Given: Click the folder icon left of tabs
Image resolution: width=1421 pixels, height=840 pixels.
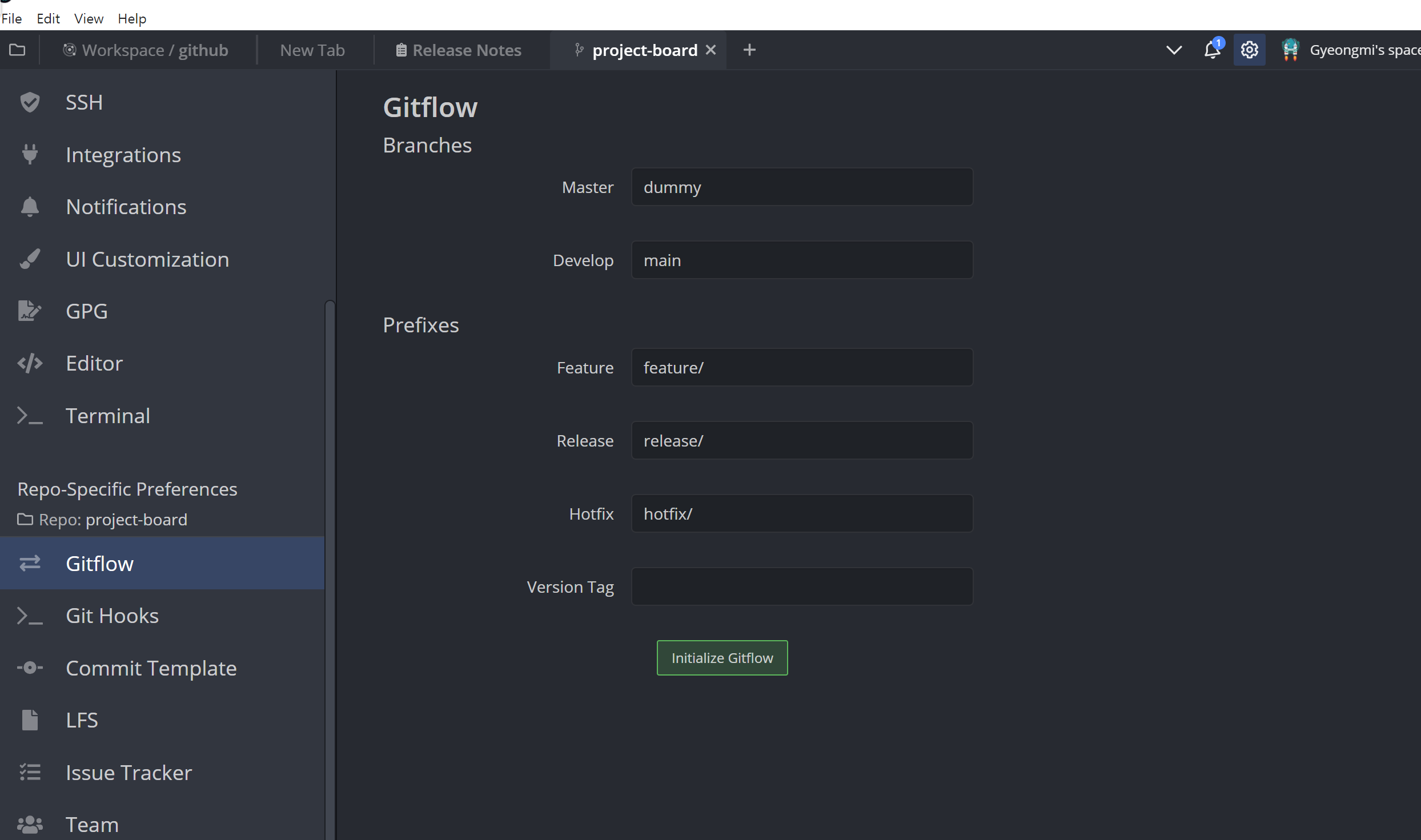Looking at the screenshot, I should (17, 50).
